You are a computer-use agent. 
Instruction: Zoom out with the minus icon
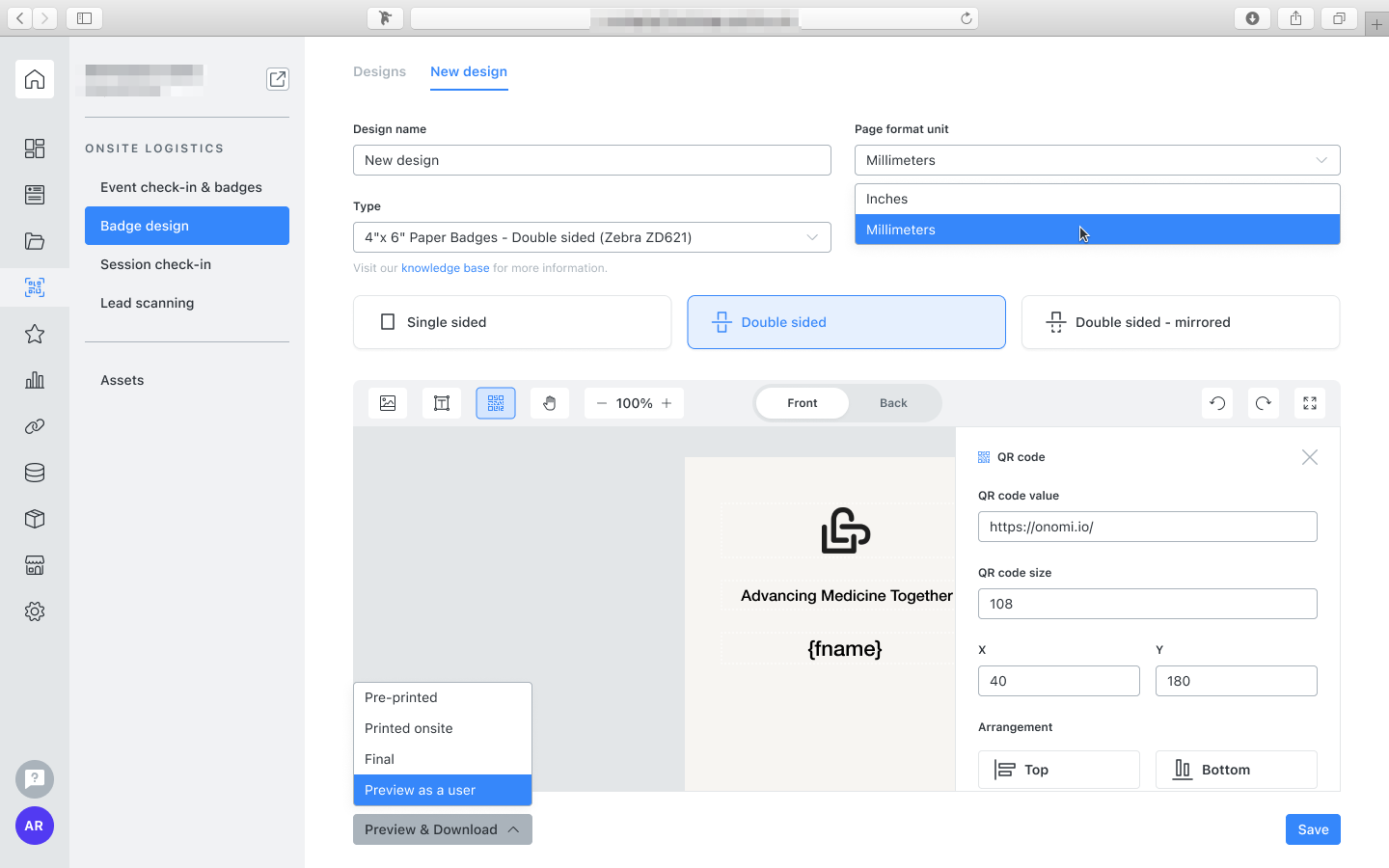tap(602, 403)
